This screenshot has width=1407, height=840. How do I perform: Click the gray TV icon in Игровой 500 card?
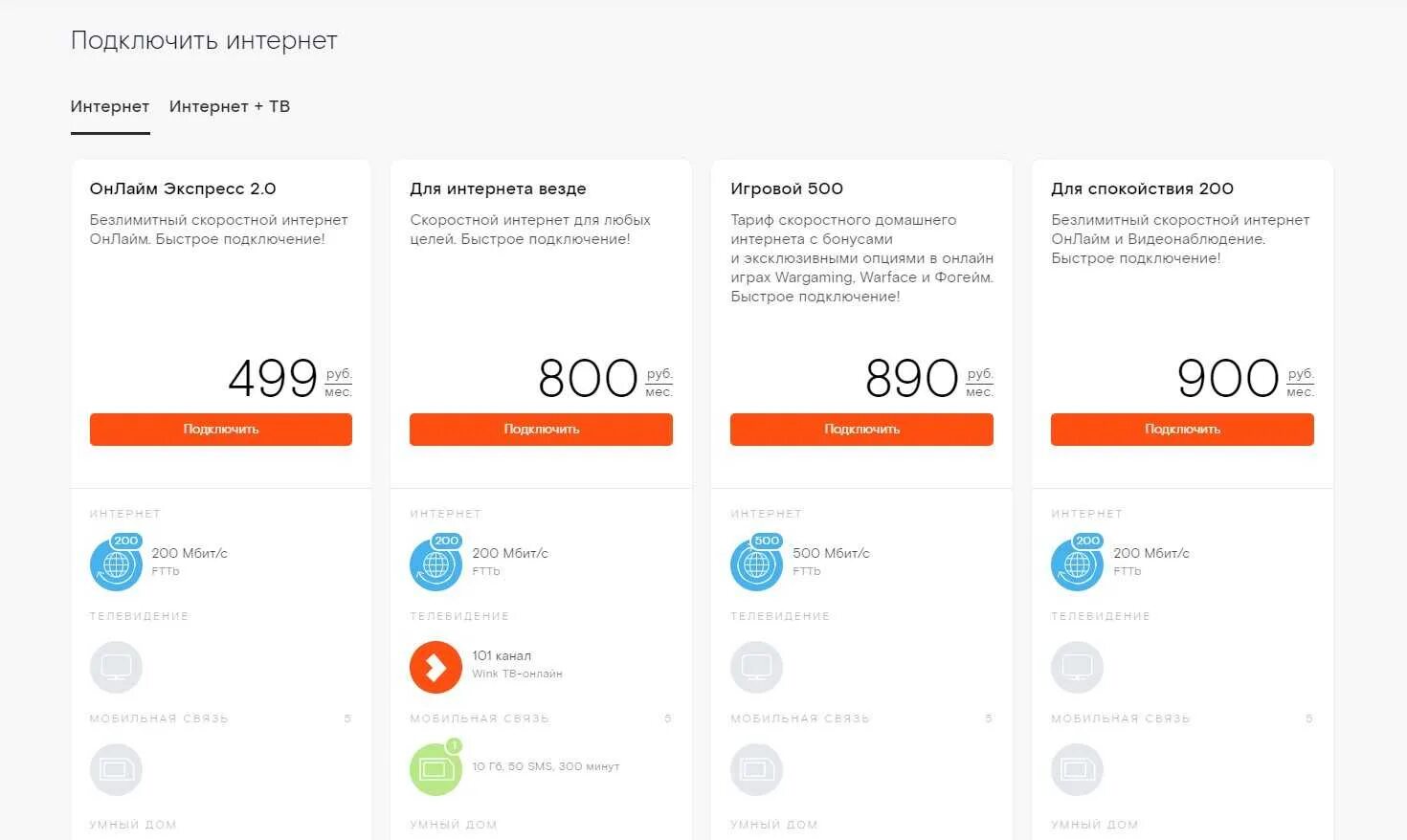(756, 667)
